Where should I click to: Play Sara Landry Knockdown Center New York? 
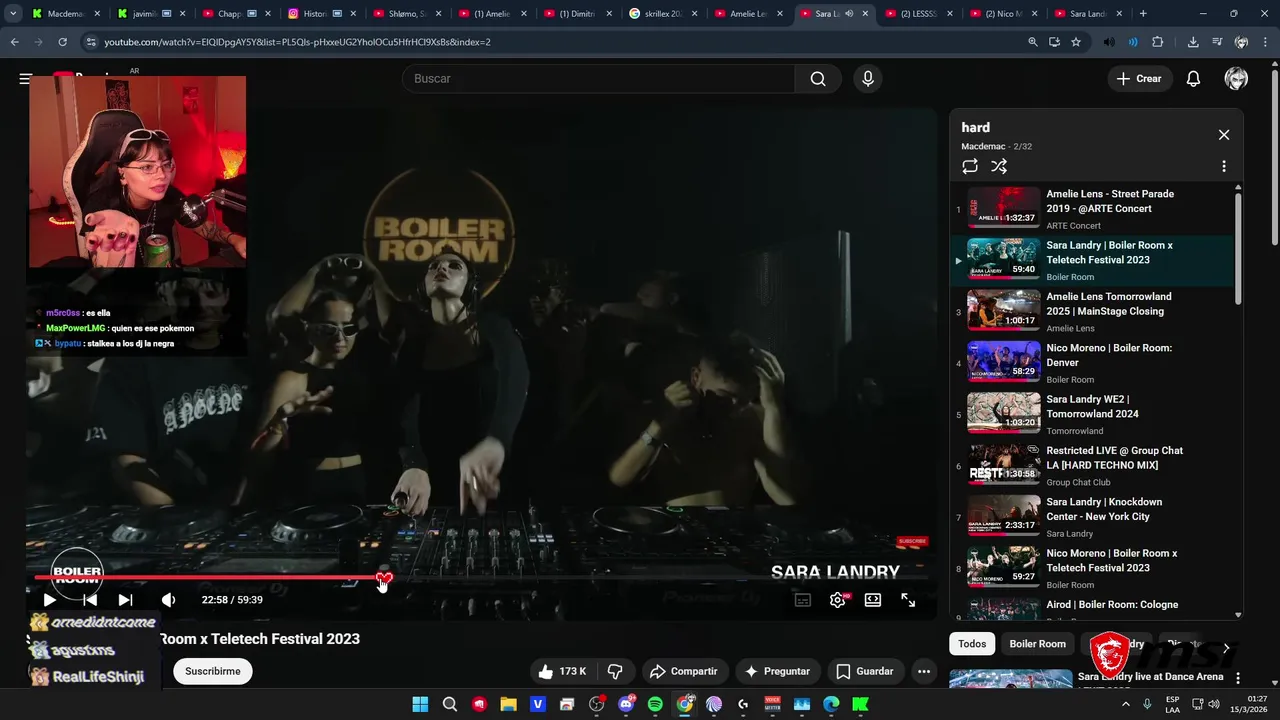1092,517
